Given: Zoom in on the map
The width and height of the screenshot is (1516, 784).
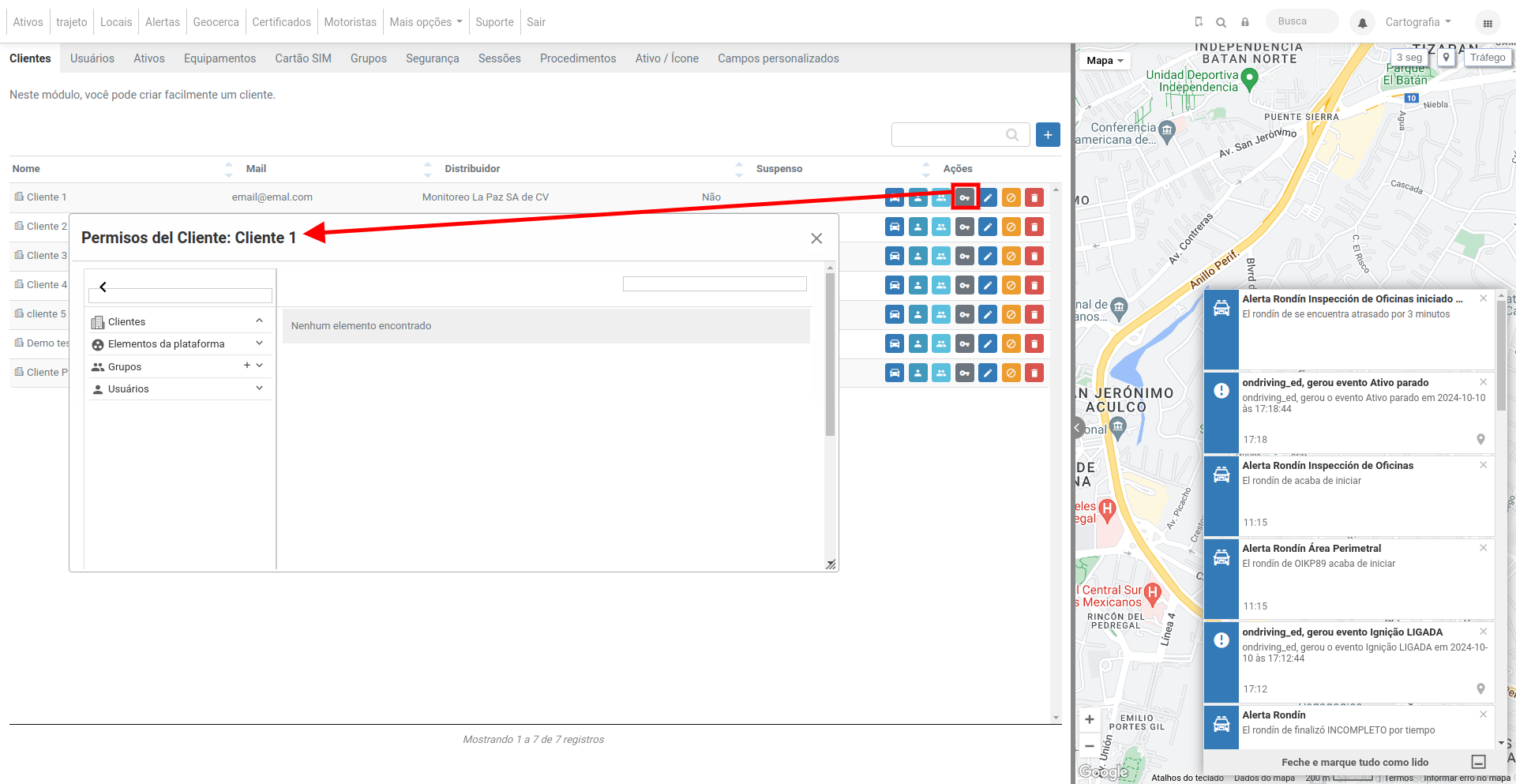Looking at the screenshot, I should [x=1090, y=719].
